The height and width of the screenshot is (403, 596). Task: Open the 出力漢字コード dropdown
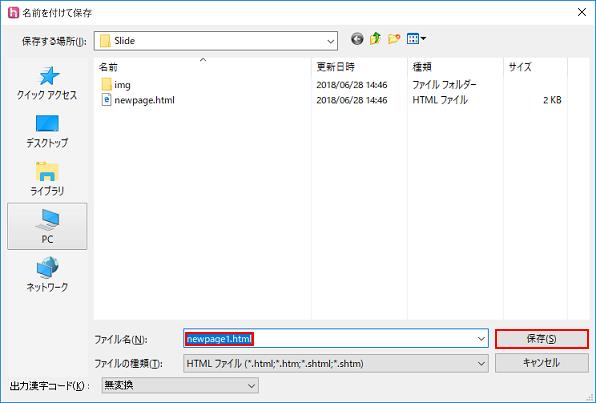(x=180, y=386)
